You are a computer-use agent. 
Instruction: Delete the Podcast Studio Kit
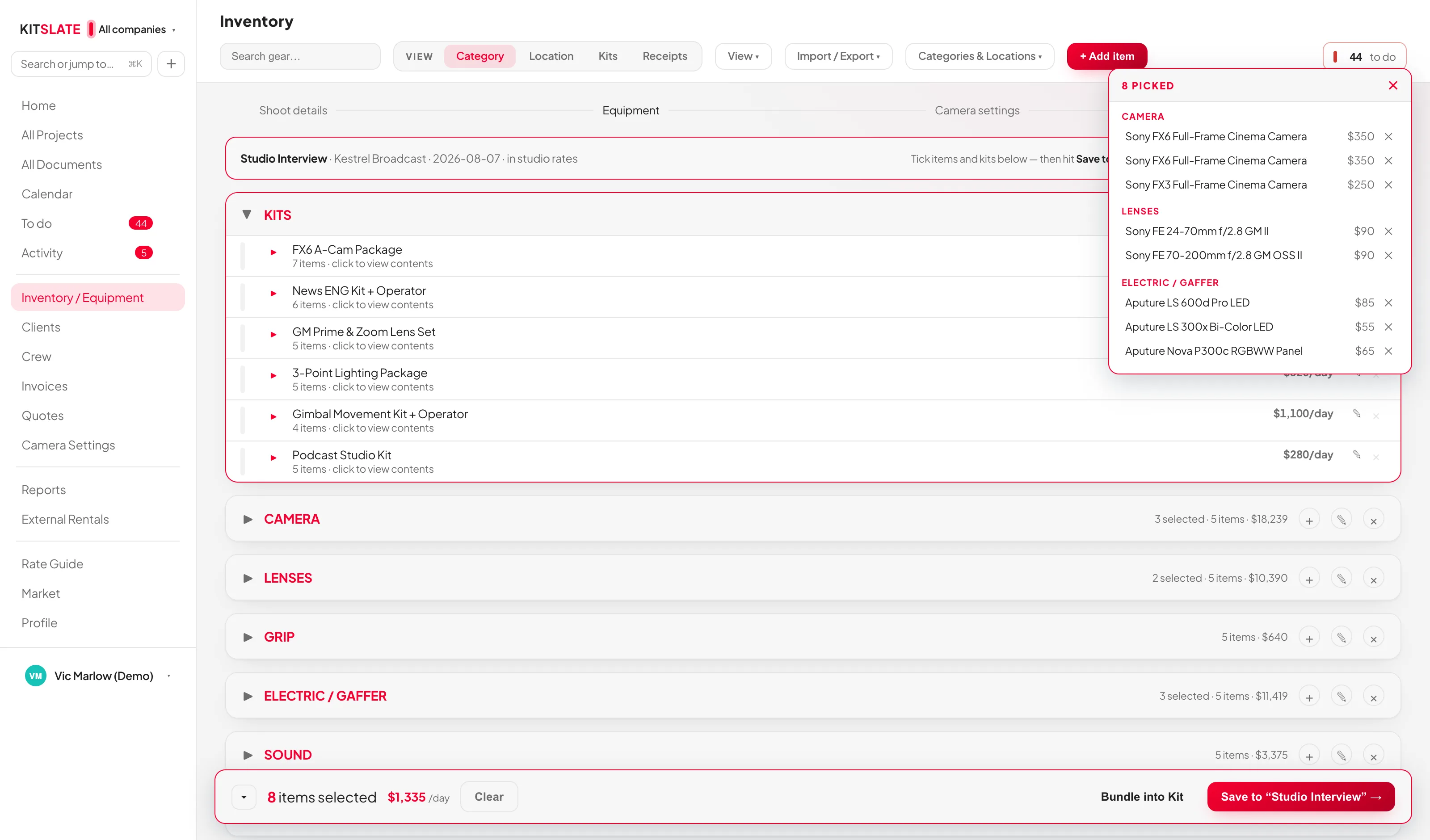[1376, 457]
